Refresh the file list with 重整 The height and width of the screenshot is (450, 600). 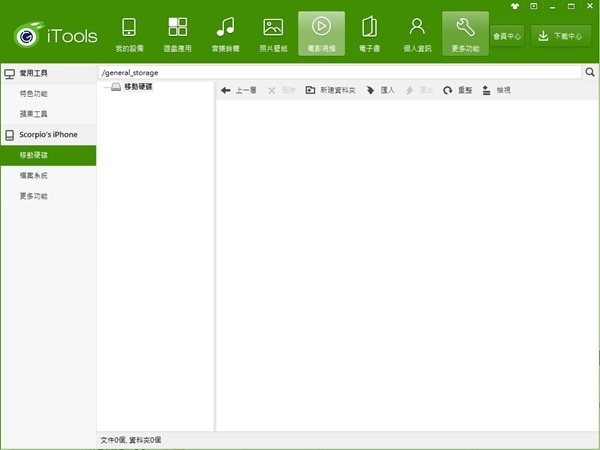click(x=457, y=90)
